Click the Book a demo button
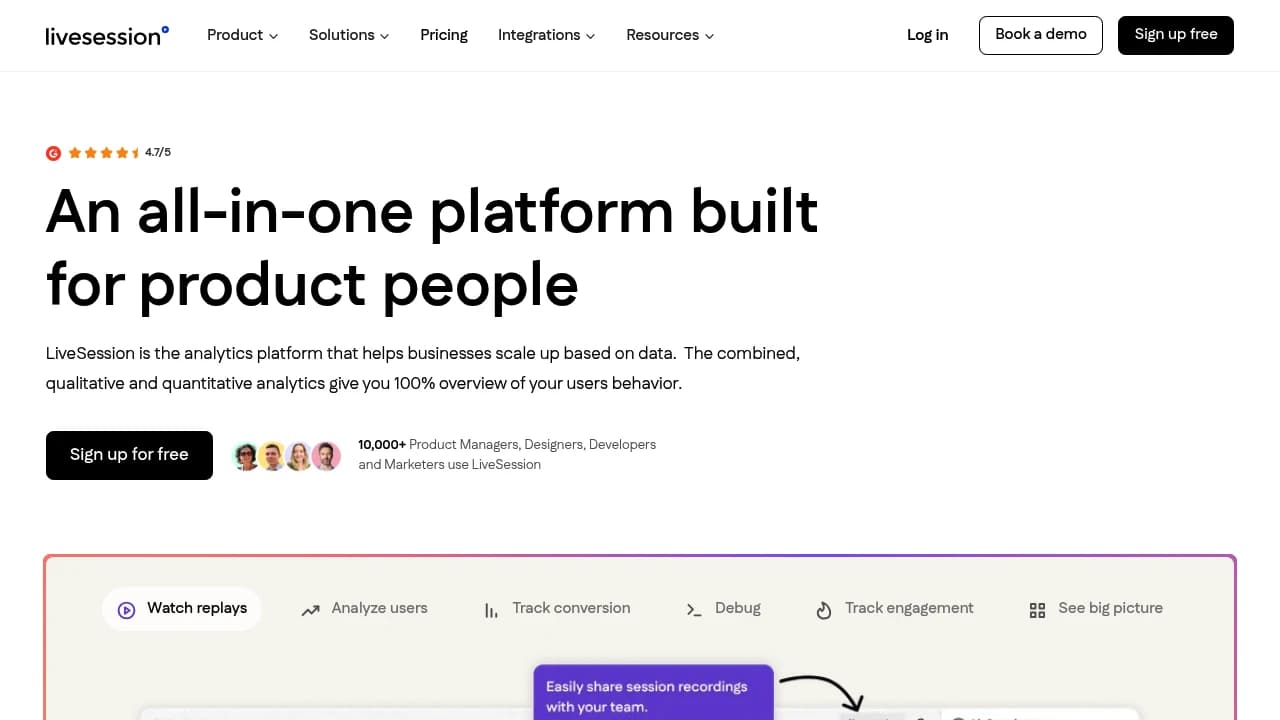The image size is (1280, 720). point(1041,35)
